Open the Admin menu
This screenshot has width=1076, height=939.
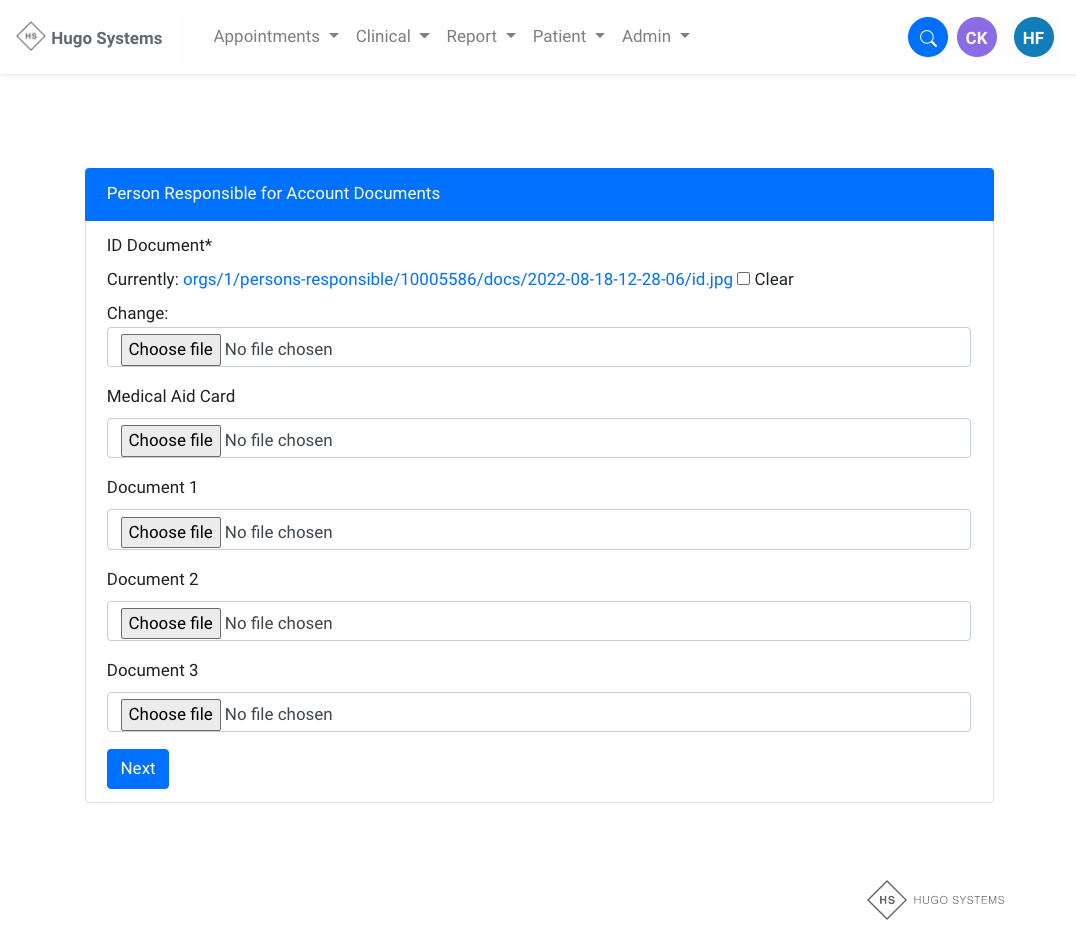click(x=655, y=36)
